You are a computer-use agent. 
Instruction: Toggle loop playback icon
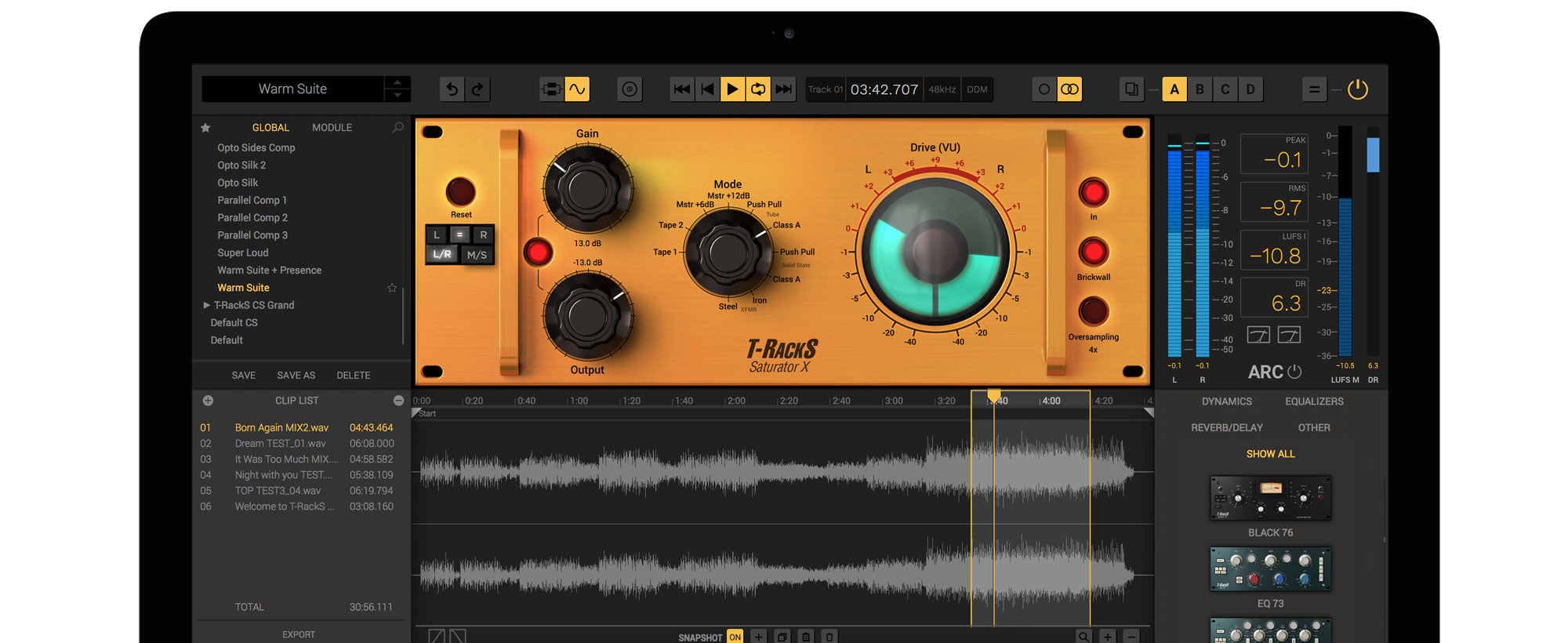click(758, 89)
